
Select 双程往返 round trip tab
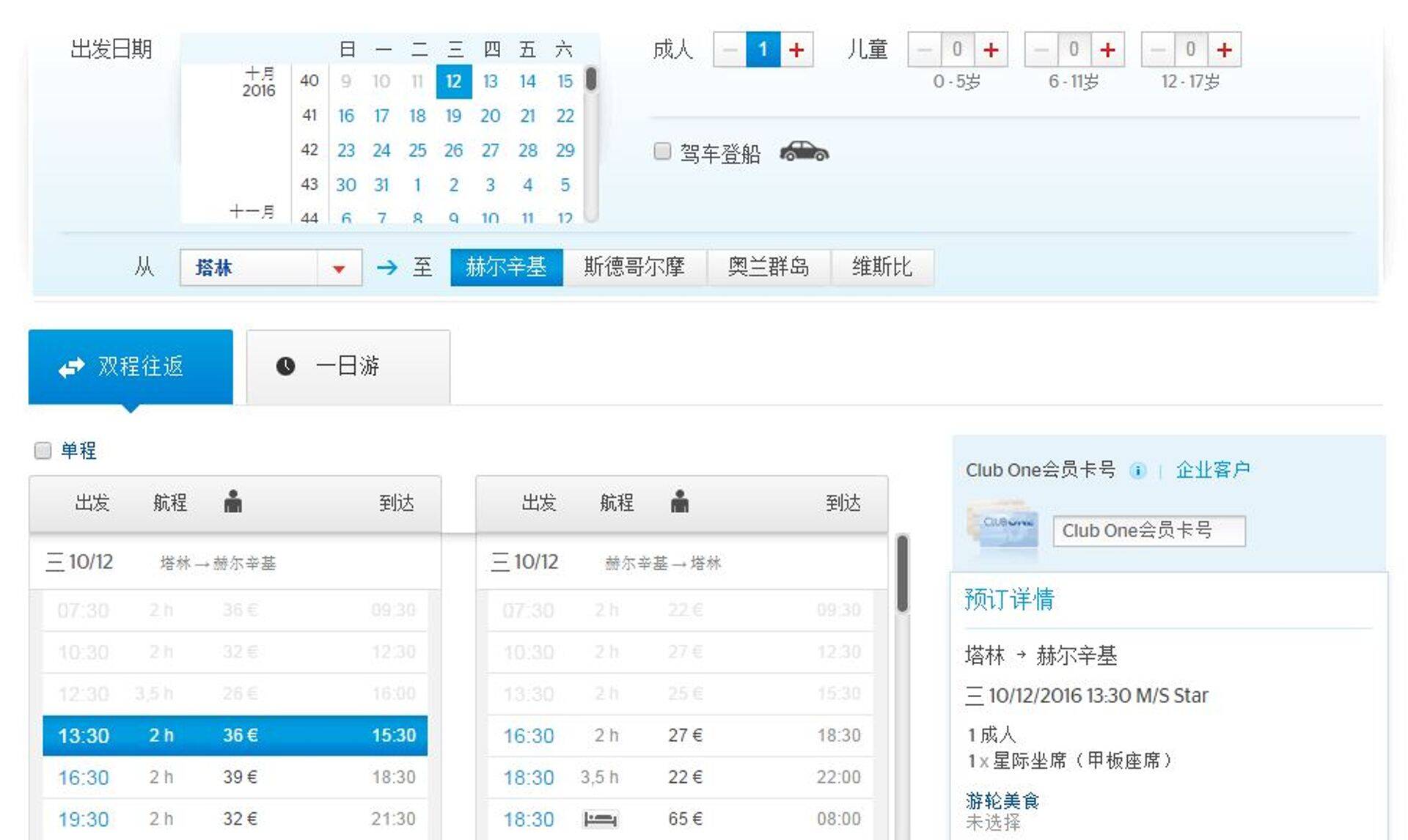coord(131,366)
